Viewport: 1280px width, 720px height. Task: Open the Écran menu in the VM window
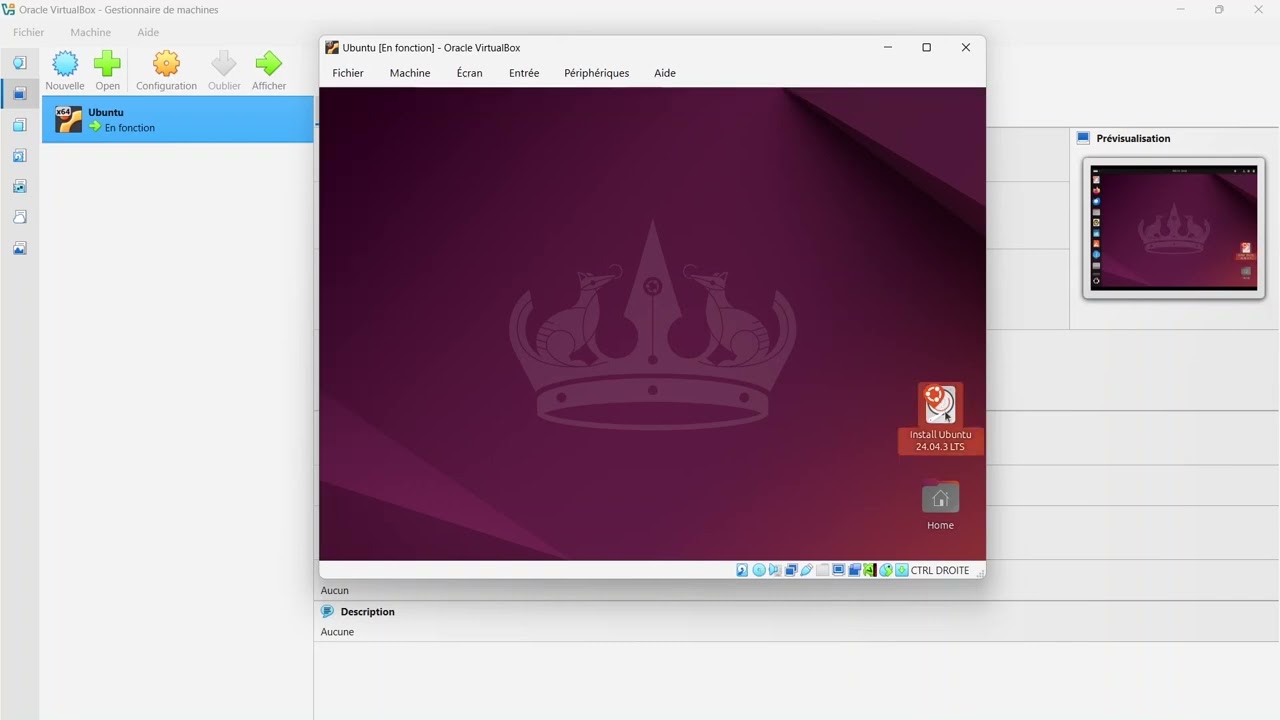pos(469,73)
